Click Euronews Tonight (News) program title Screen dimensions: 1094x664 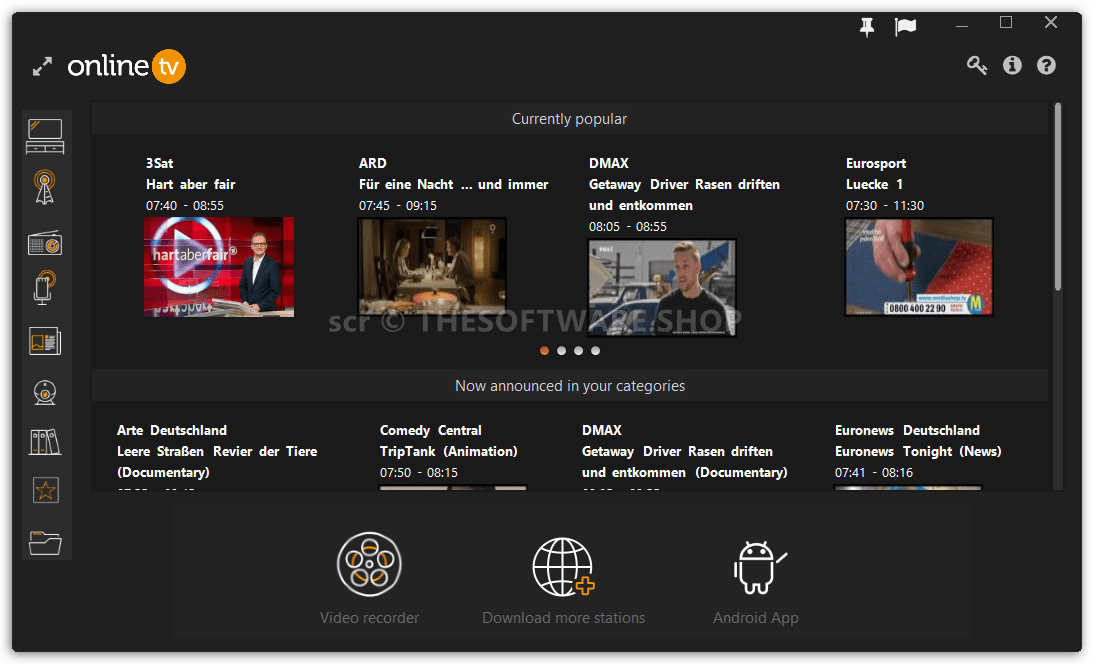918,451
